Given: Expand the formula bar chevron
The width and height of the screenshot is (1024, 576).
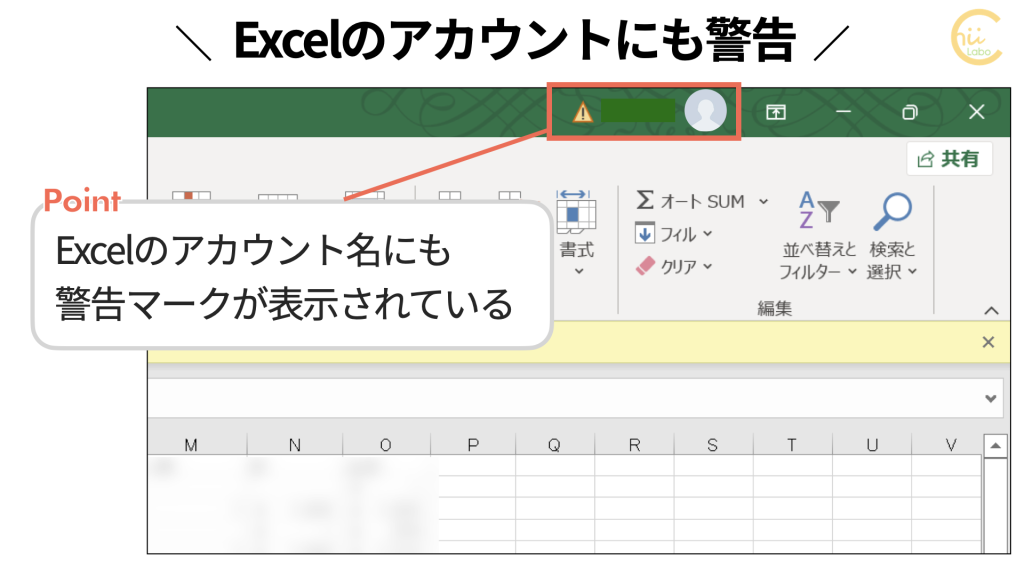Looking at the screenshot, I should [991, 398].
